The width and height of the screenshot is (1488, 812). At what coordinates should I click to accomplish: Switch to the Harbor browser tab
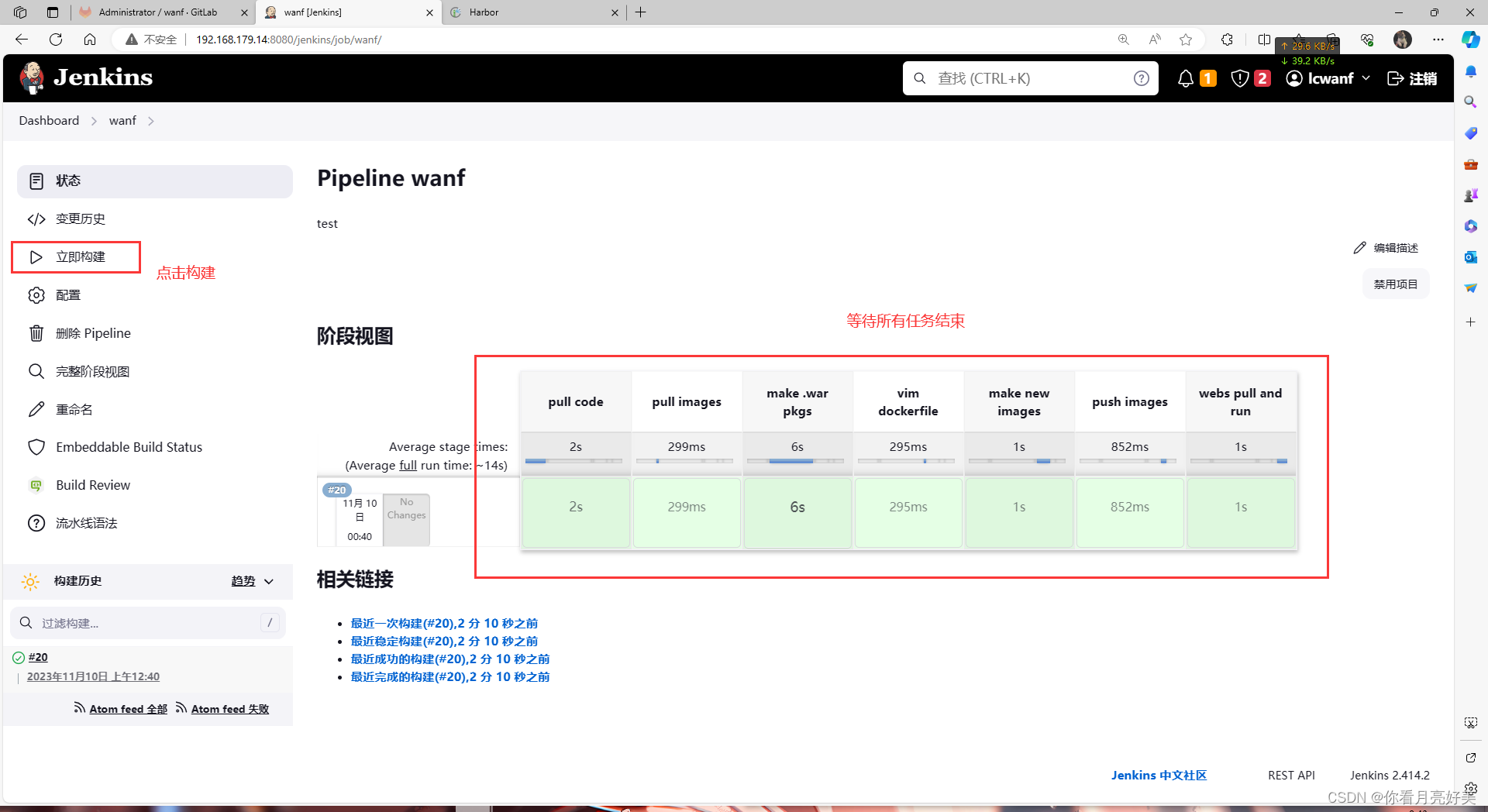535,12
